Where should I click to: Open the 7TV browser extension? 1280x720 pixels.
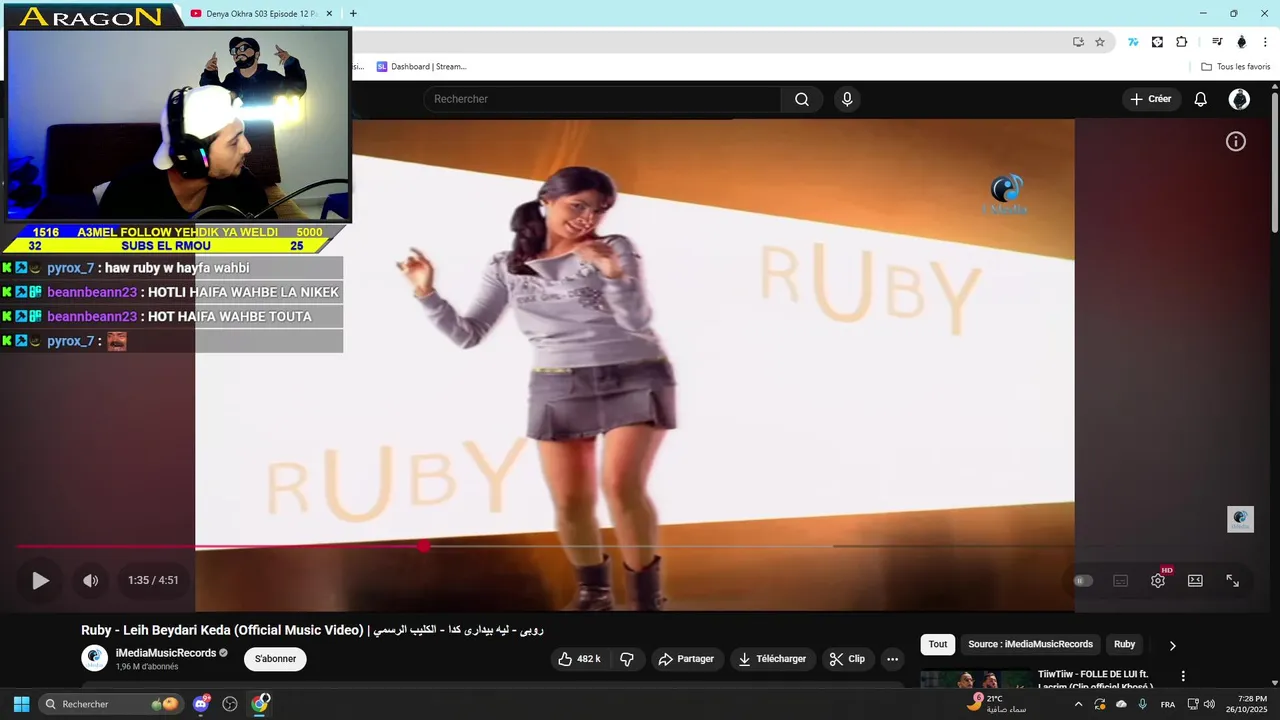click(x=1133, y=42)
